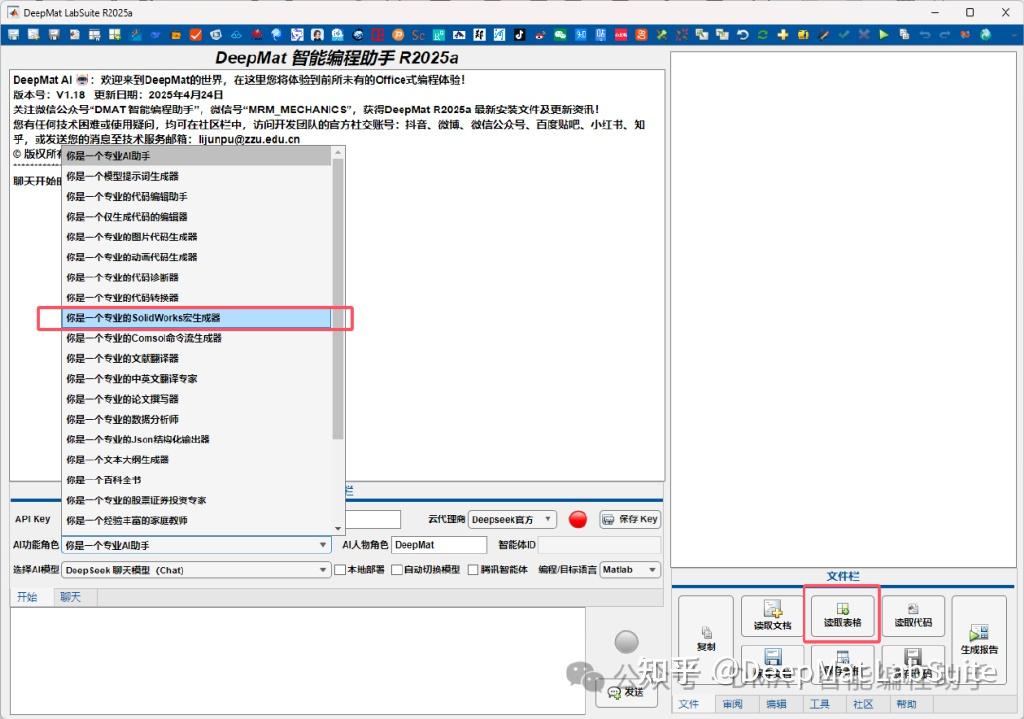
Task: Click the orange circle P toolbar icon
Action: [x=398, y=35]
